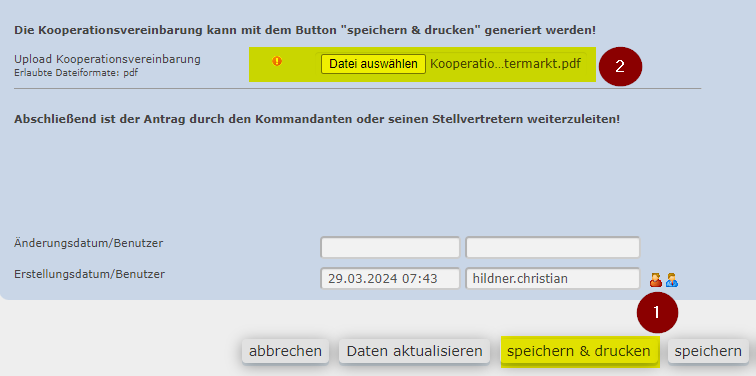756x376 pixels.
Task: Focus the empty Änderungsdatum Benutzer field
Action: click(553, 247)
